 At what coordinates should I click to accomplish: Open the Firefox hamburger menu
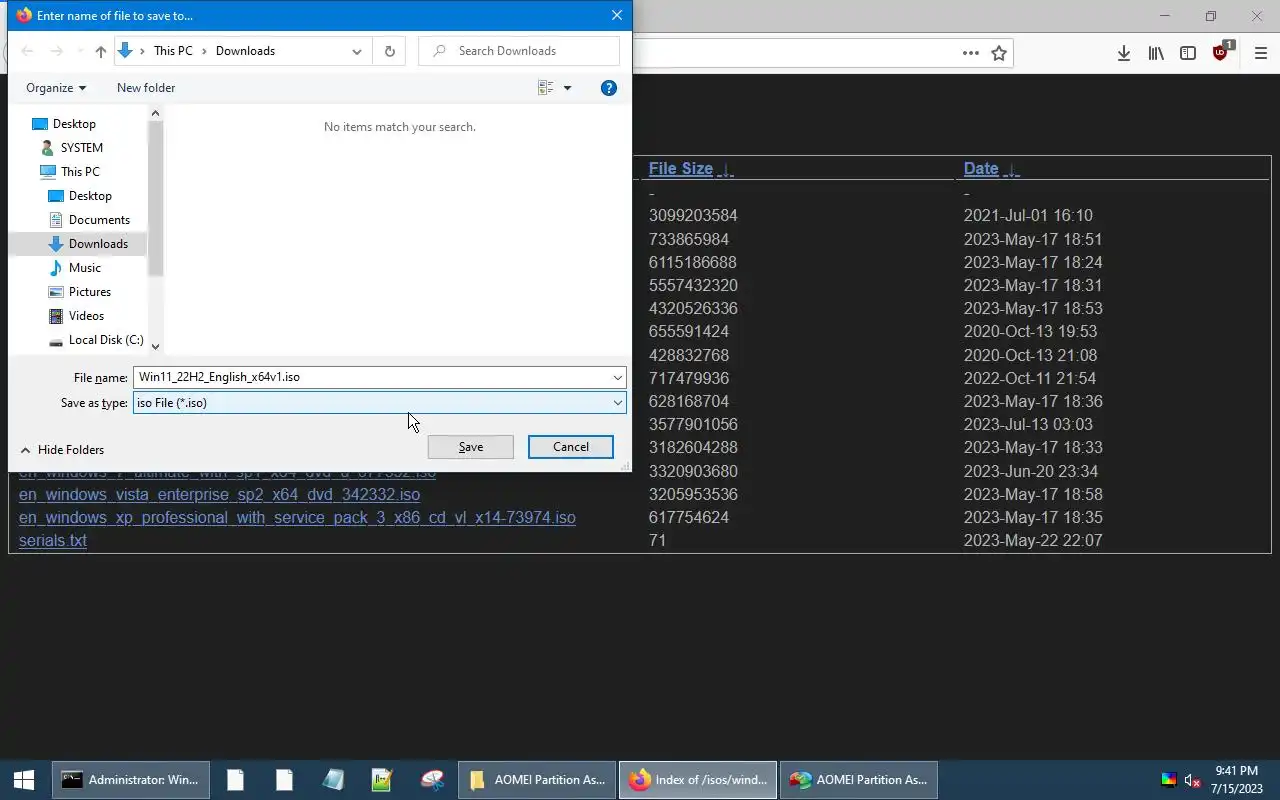pyautogui.click(x=1260, y=53)
